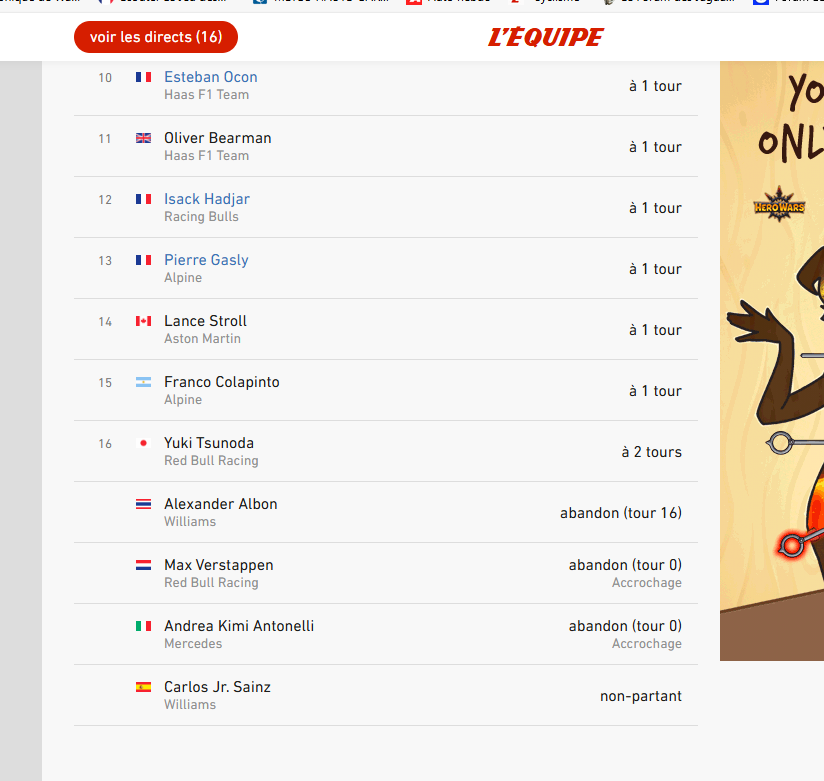Click the Italian flag beside Andrea Kimi Antonelli
The image size is (824, 781).
[143, 625]
